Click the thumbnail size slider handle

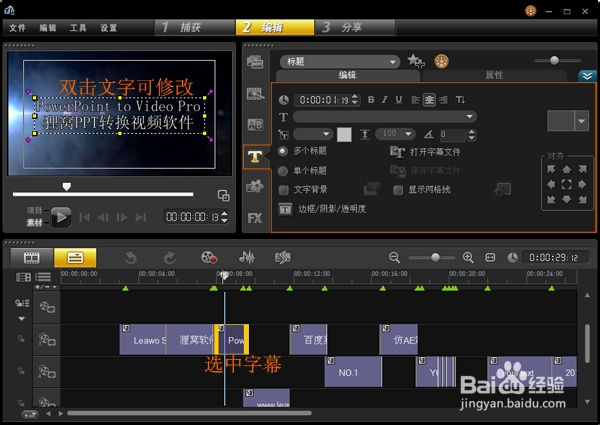(554, 60)
